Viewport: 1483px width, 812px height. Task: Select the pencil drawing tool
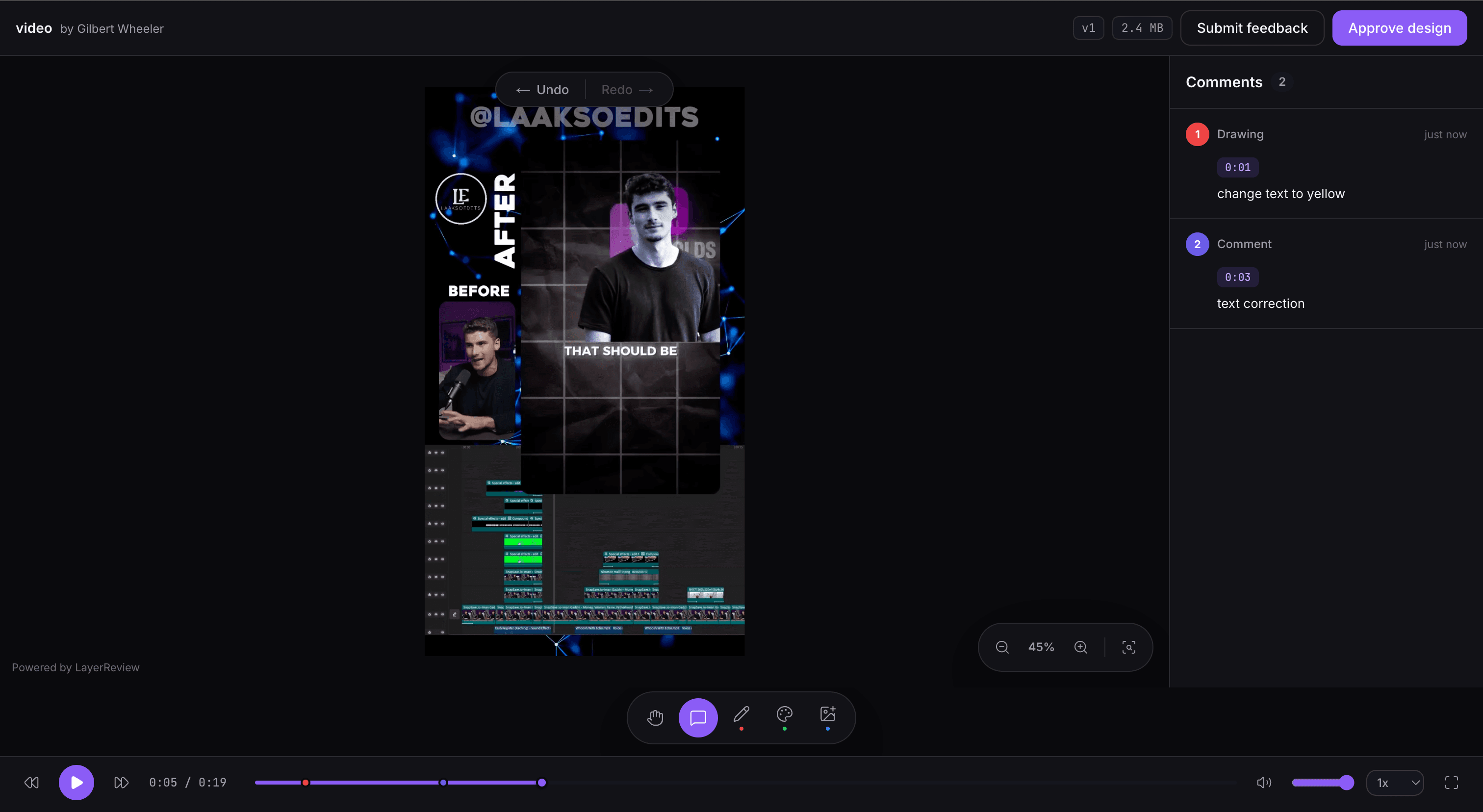[741, 717]
